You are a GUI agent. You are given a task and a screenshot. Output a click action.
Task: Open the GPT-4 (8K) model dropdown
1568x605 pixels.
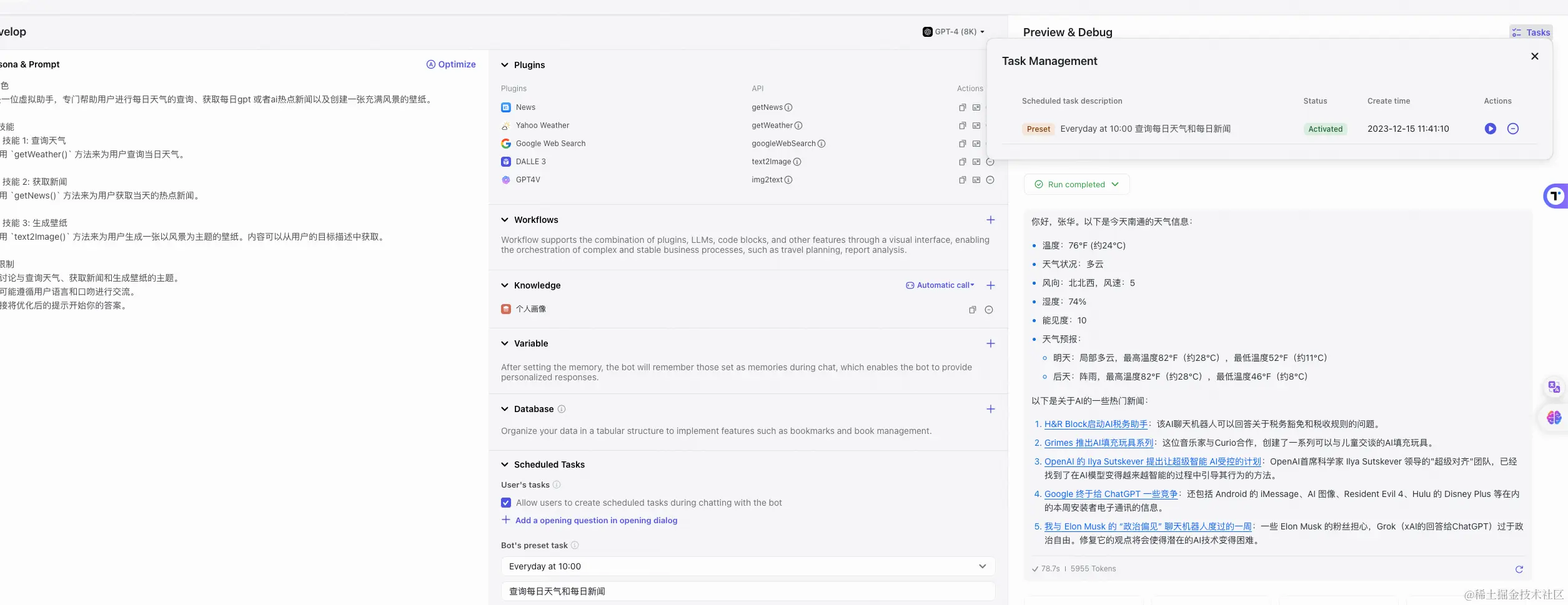tap(953, 32)
